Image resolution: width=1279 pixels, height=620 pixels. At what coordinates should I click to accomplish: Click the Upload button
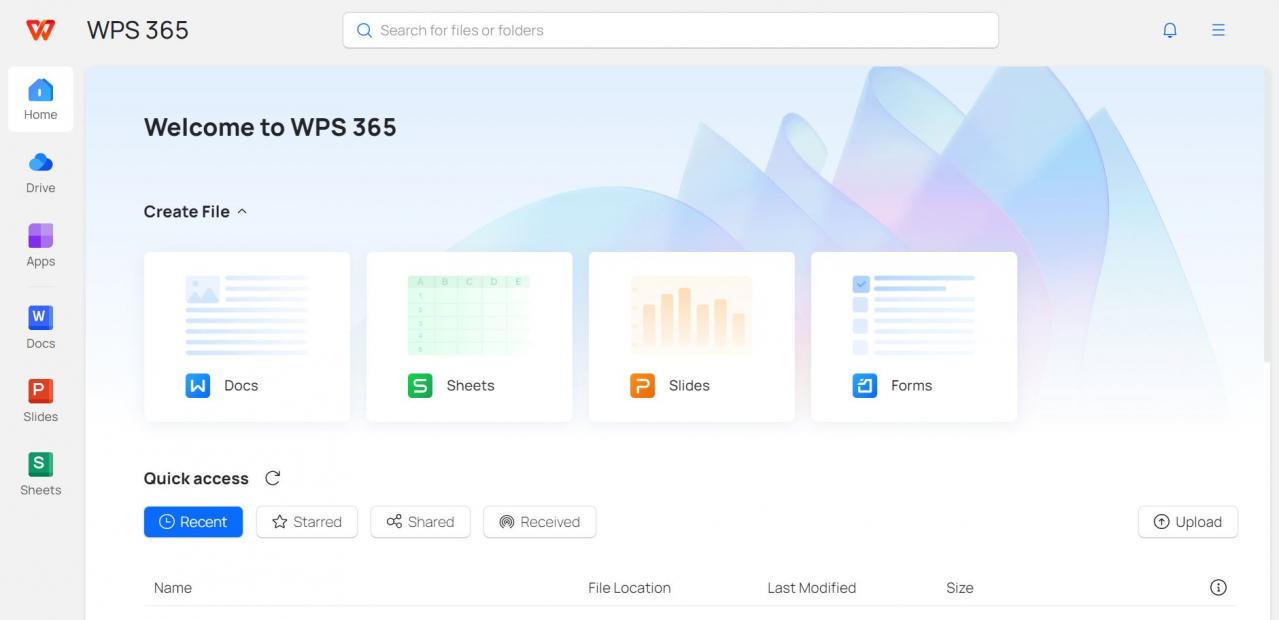coord(1188,522)
